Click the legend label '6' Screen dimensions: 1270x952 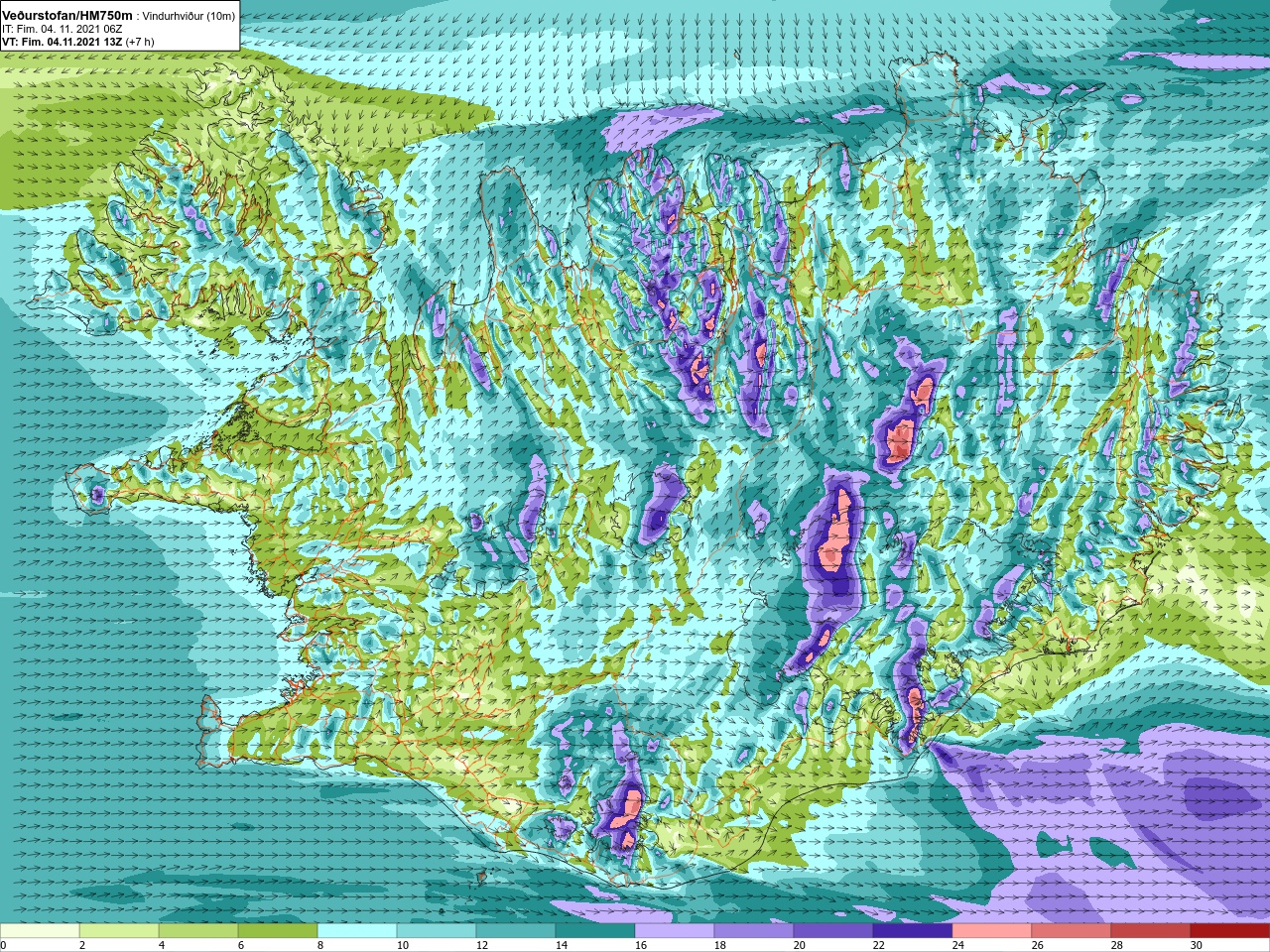(241, 945)
